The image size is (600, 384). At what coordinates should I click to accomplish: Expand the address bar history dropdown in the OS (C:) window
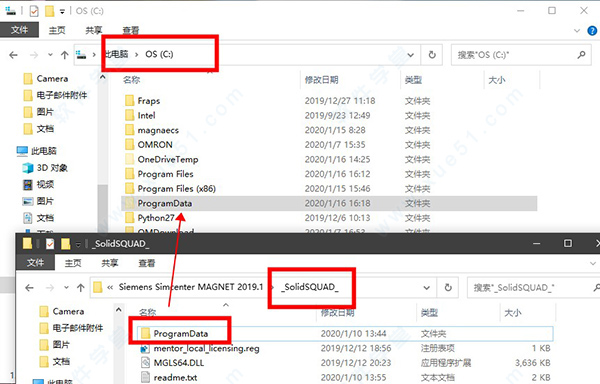pos(411,55)
